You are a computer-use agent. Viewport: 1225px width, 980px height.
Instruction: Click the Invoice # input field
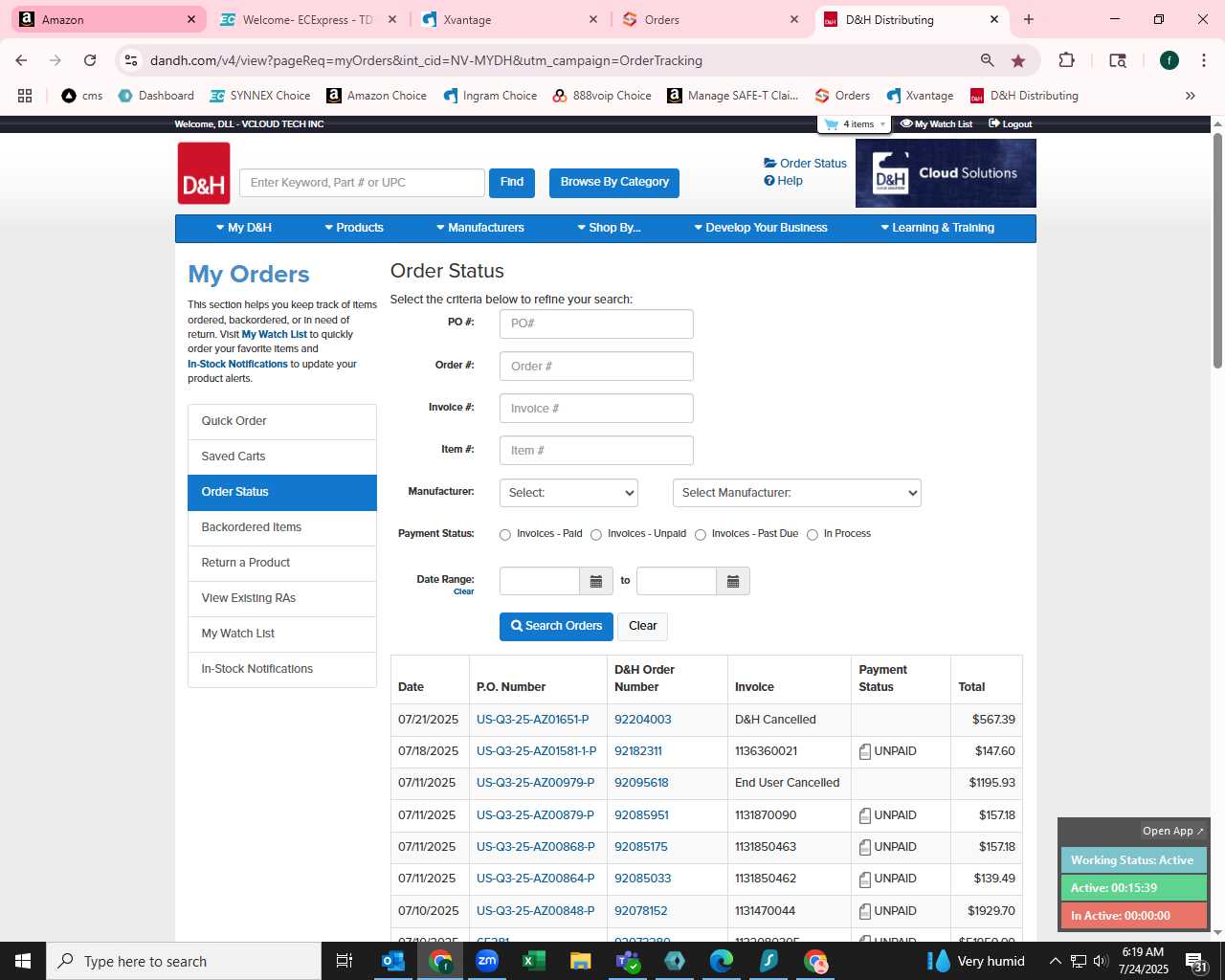596,409
